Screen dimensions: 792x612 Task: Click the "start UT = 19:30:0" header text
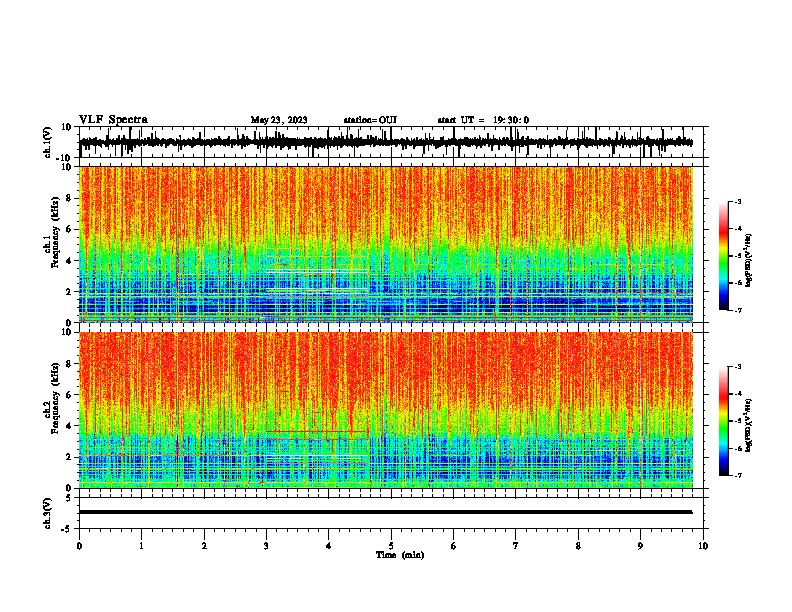(x=483, y=120)
